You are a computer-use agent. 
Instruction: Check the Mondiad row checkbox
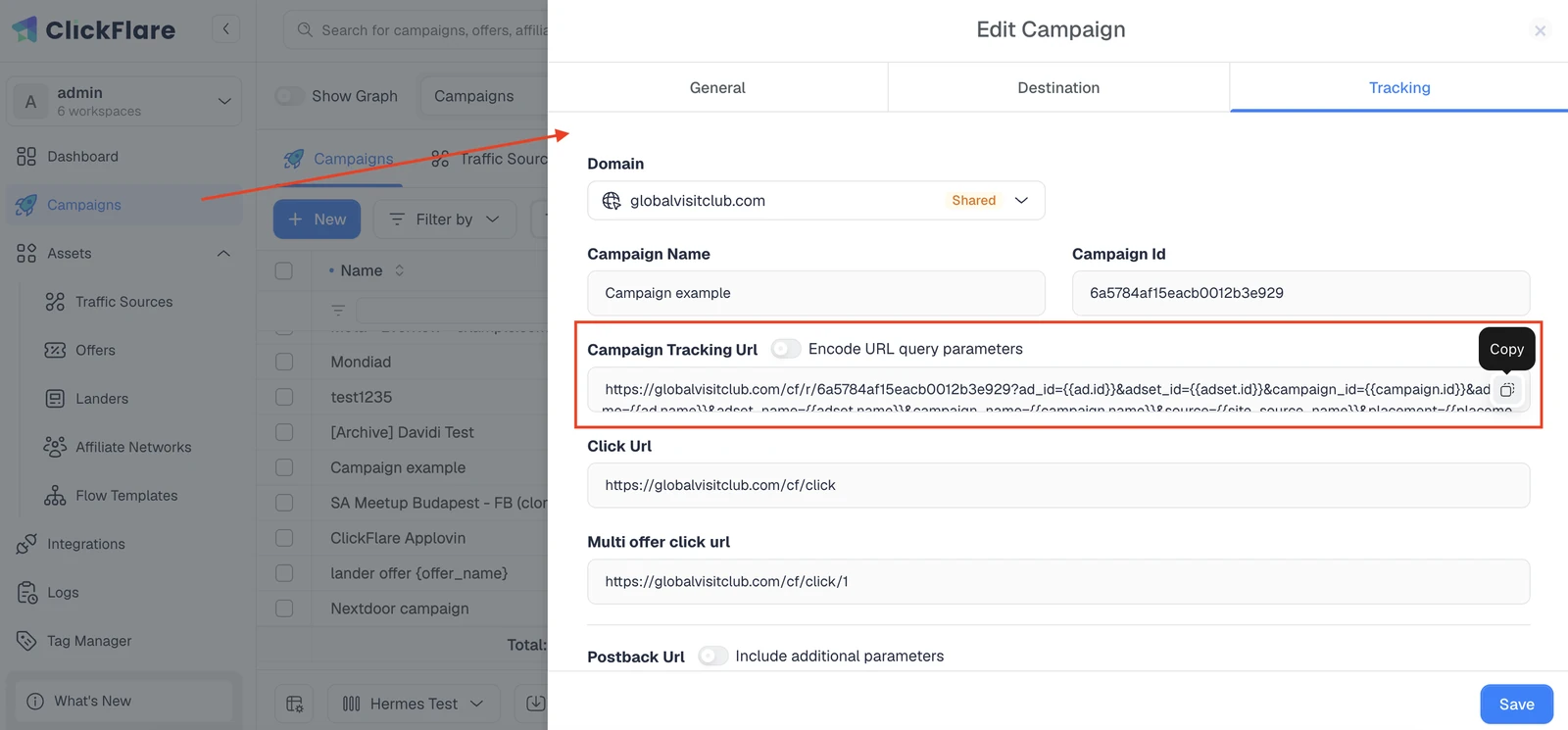point(284,362)
